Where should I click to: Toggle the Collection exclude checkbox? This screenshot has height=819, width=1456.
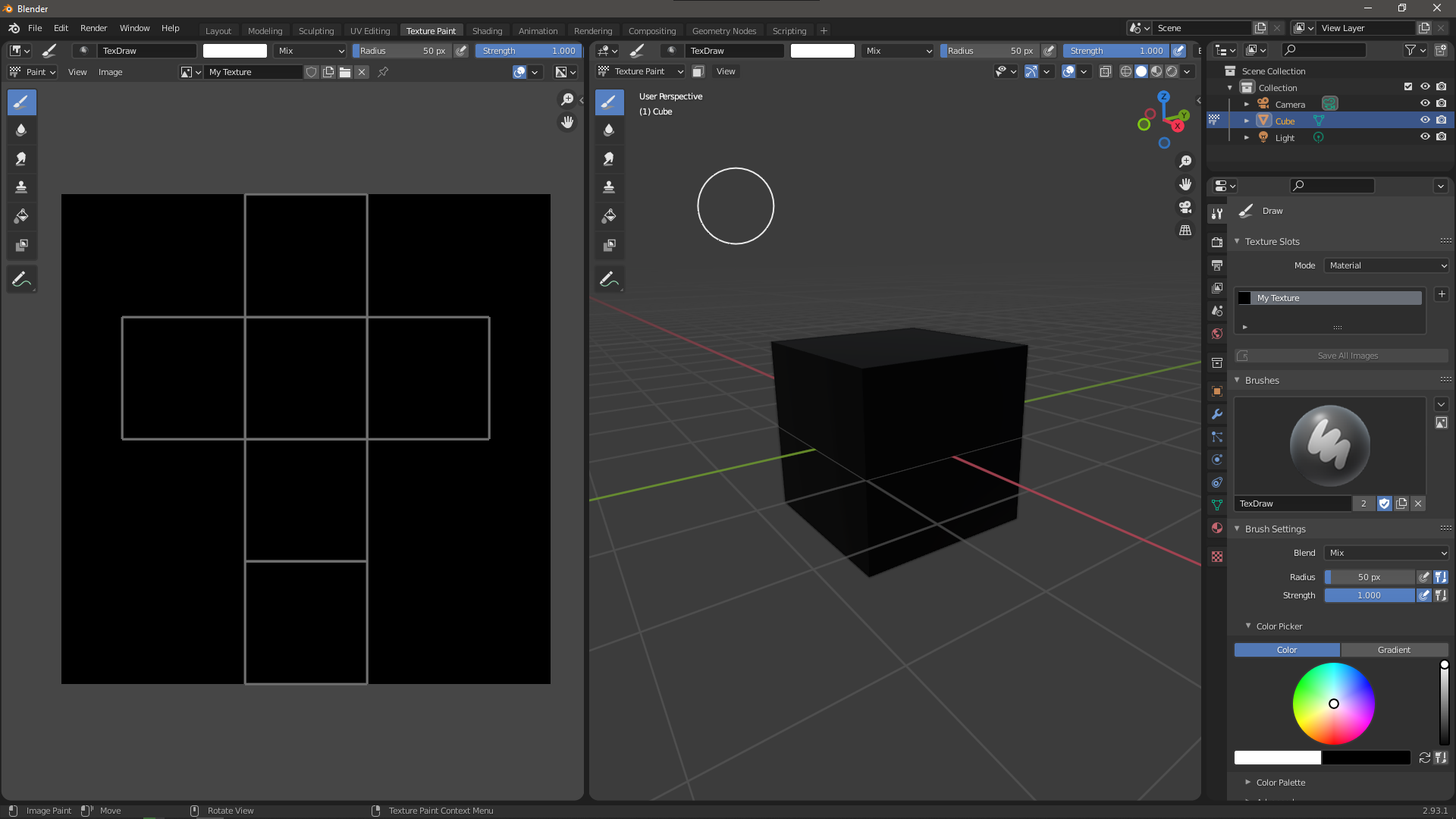pos(1408,87)
